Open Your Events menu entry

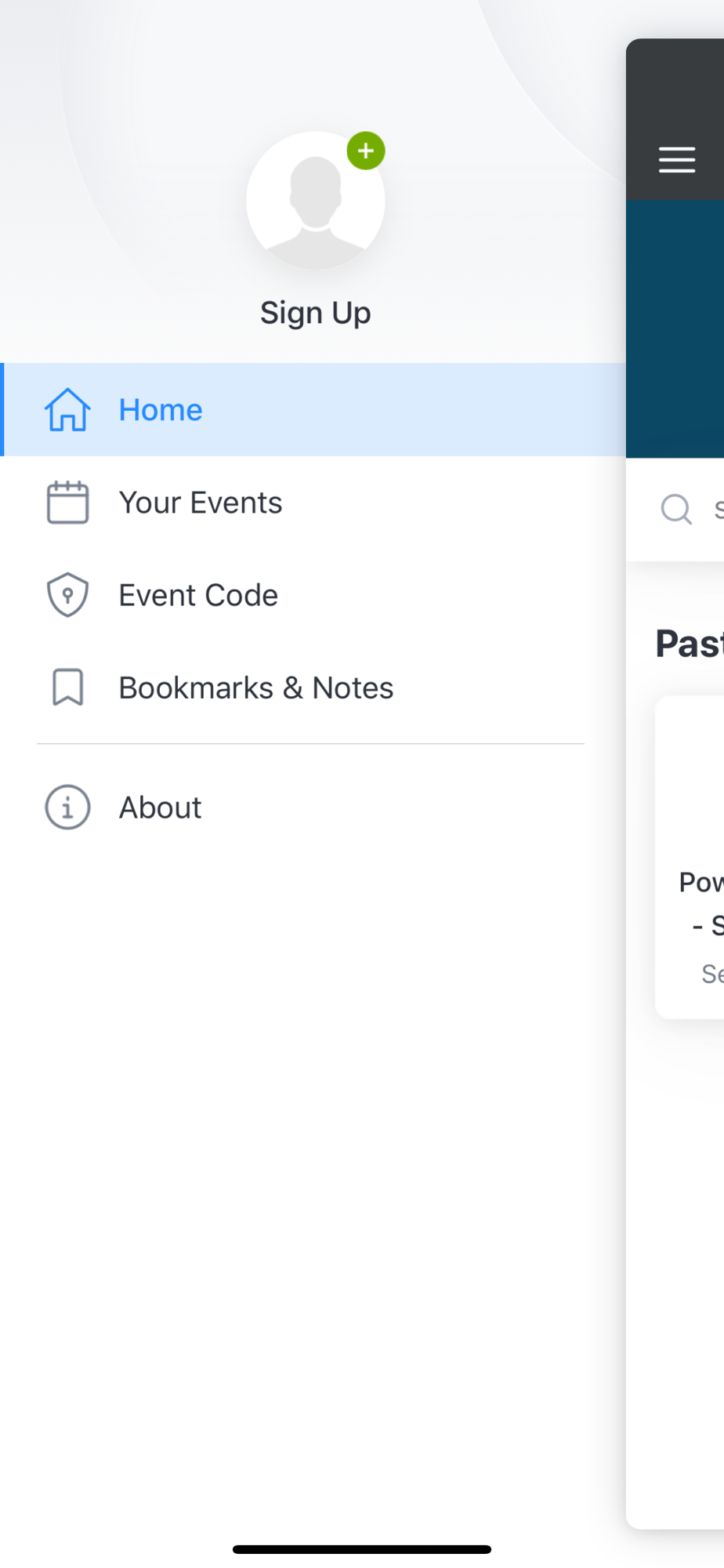[313, 503]
